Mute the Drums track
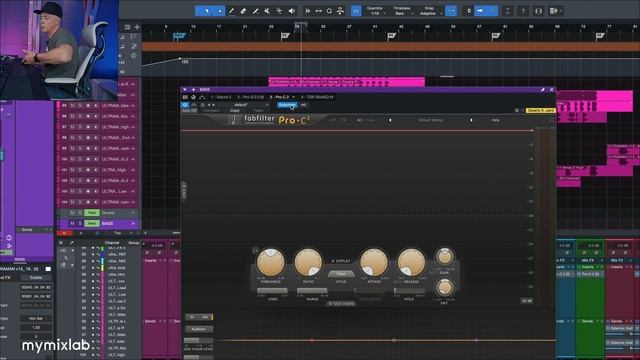The width and height of the screenshot is (640, 360). 73,213
